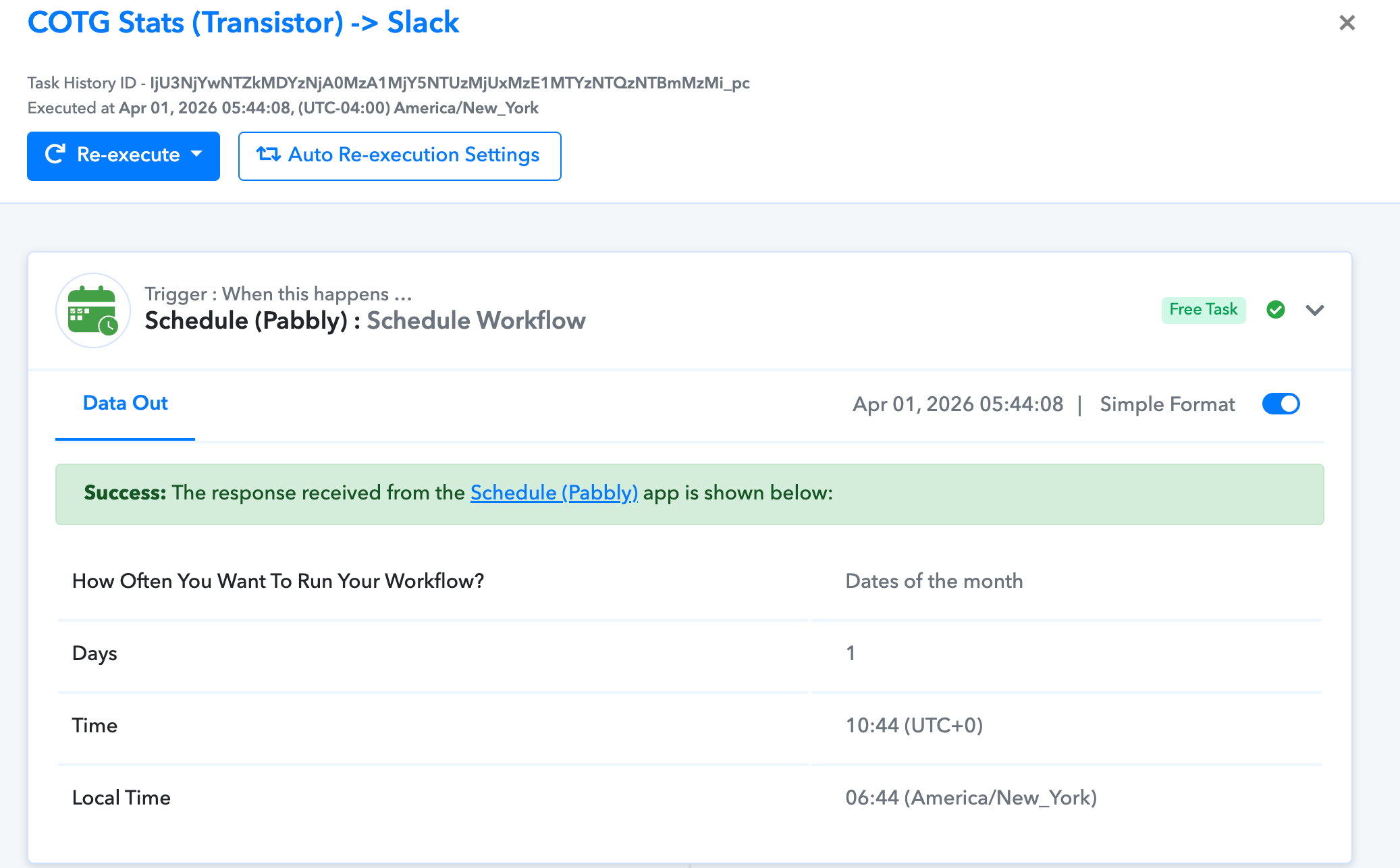Click the 'Executed at' timestamp line
Screen dimensions: 1400x868
point(283,108)
